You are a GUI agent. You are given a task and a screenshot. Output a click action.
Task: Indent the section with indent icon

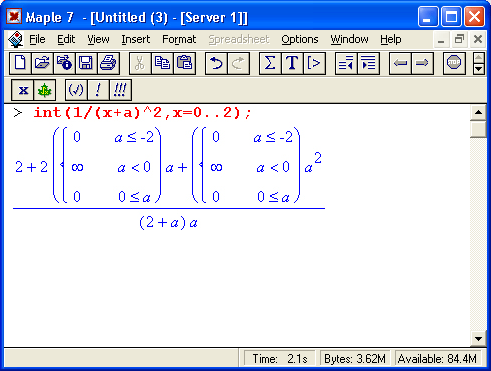point(368,63)
